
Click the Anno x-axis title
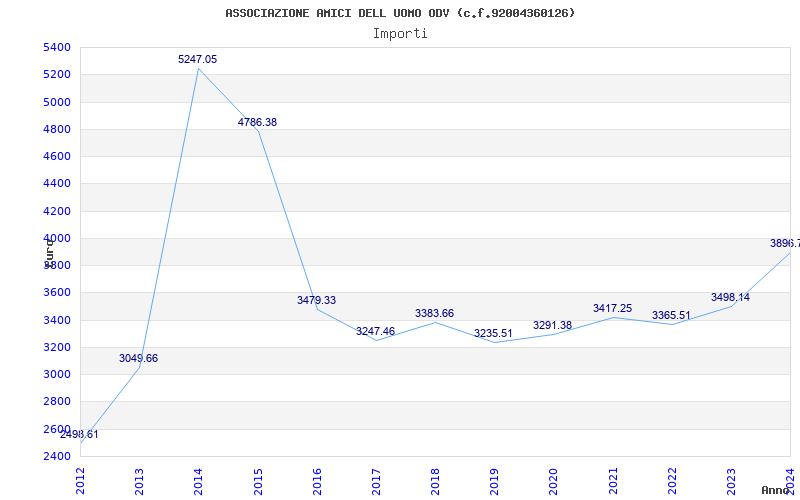tap(774, 490)
